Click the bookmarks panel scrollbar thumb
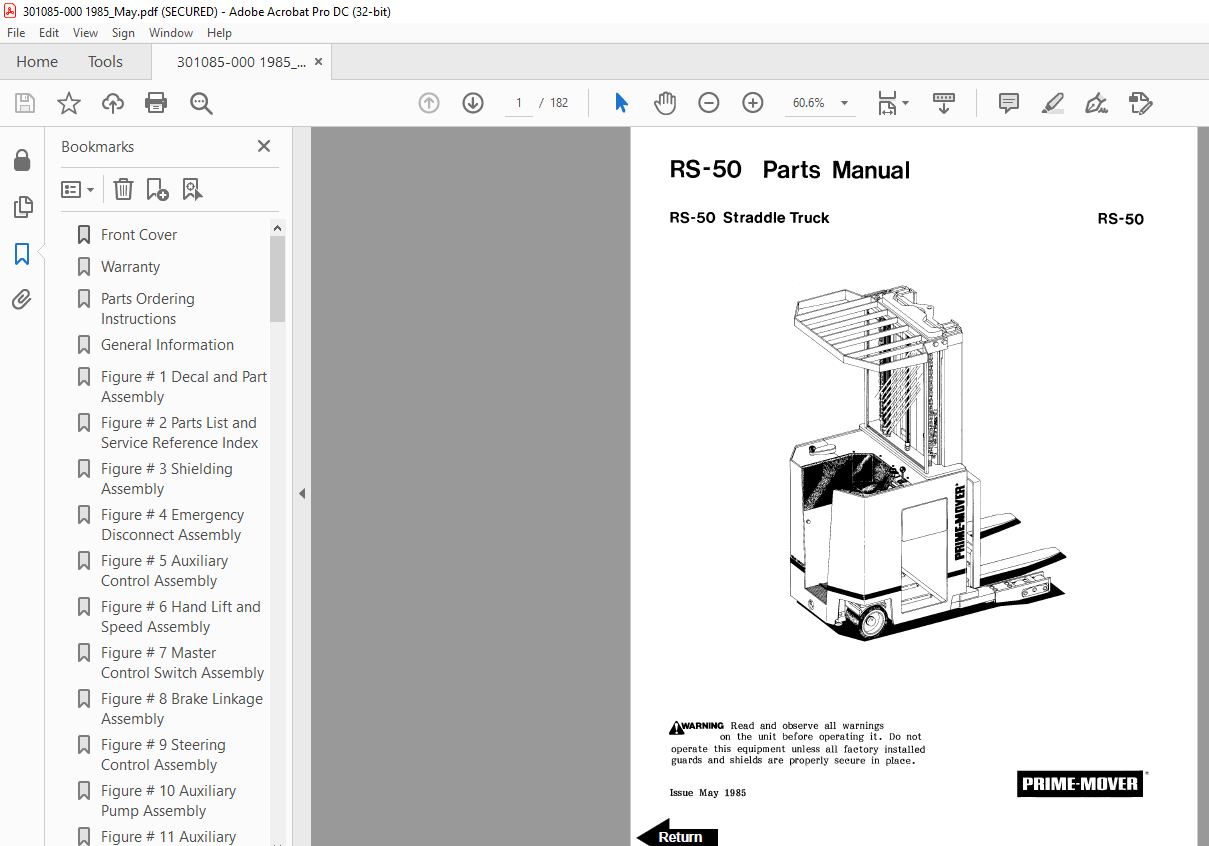The image size is (1209, 846). pos(277,280)
